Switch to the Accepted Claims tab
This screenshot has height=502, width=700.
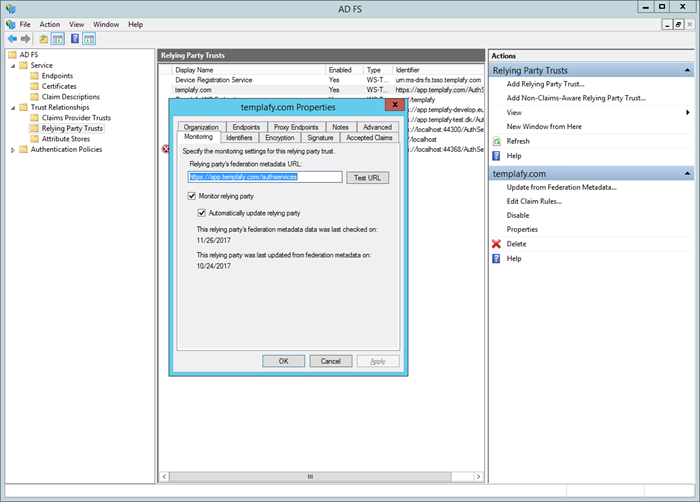(x=369, y=138)
